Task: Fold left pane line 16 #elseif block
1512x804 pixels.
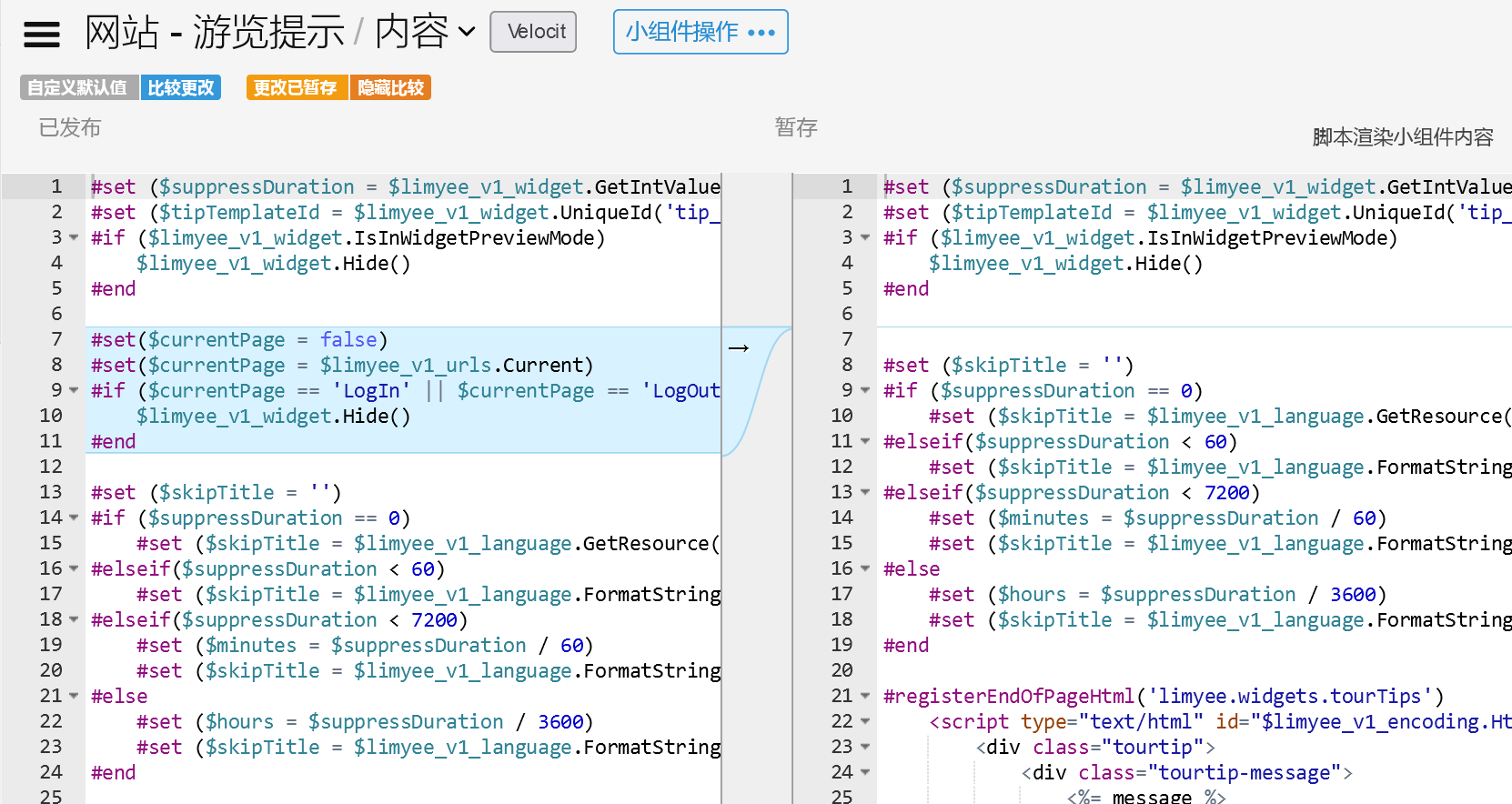Action: [74, 569]
